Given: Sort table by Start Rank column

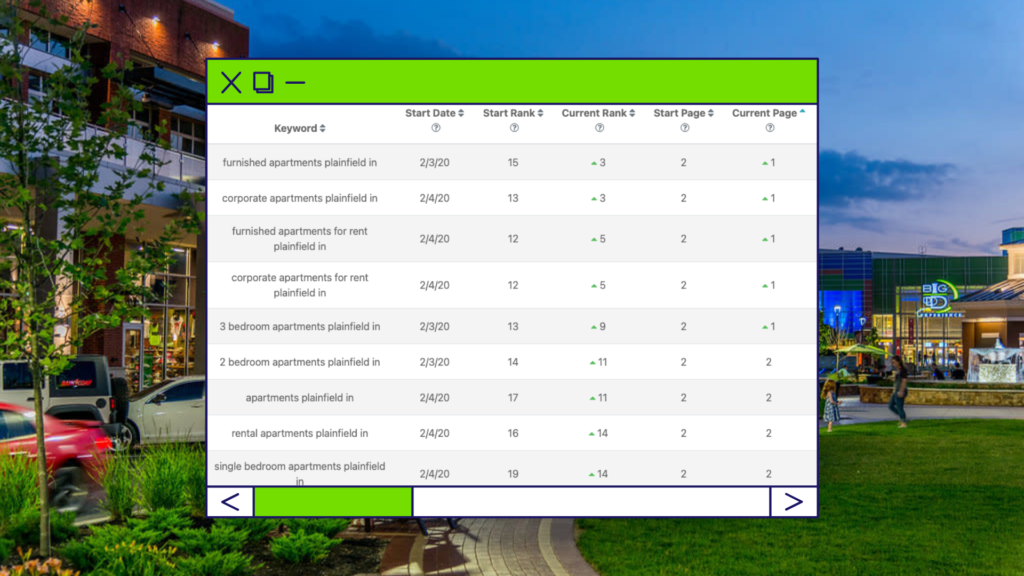Looking at the screenshot, I should pos(513,113).
